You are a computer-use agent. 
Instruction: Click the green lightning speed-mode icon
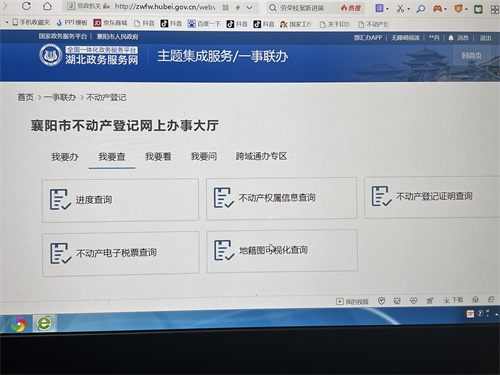click(238, 7)
